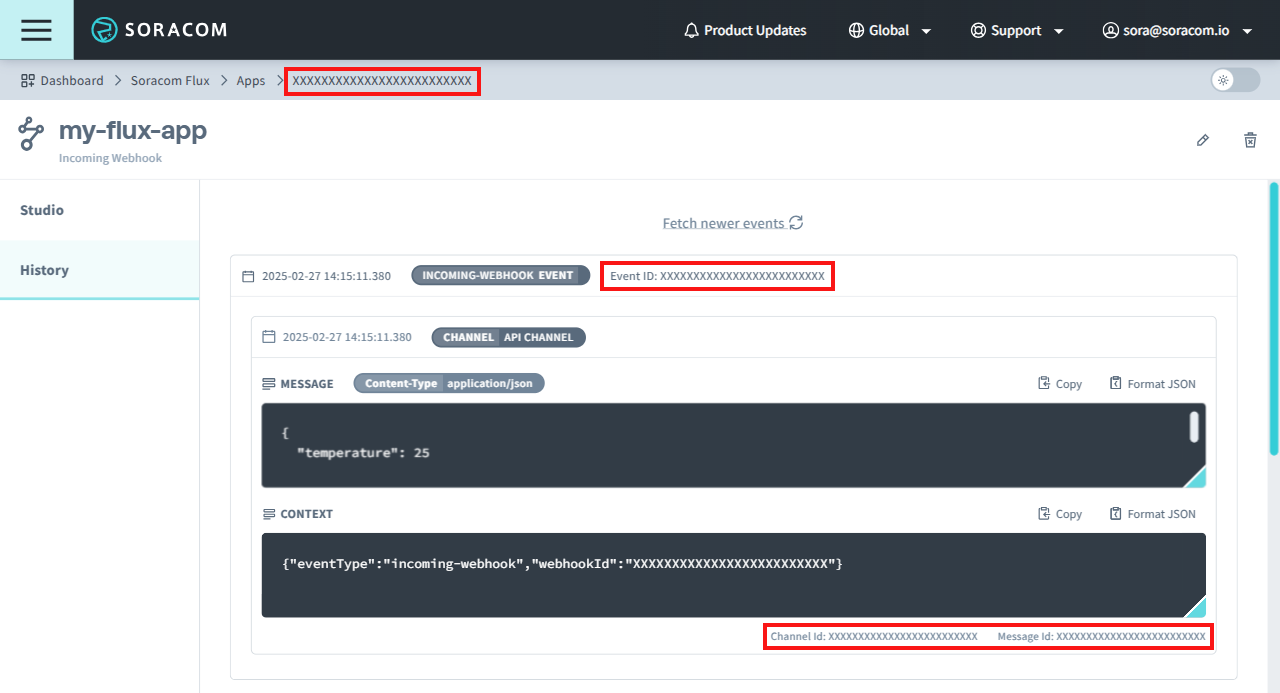The image size is (1280, 693).
Task: Click the page vertical scrollbar
Action: 1273,320
